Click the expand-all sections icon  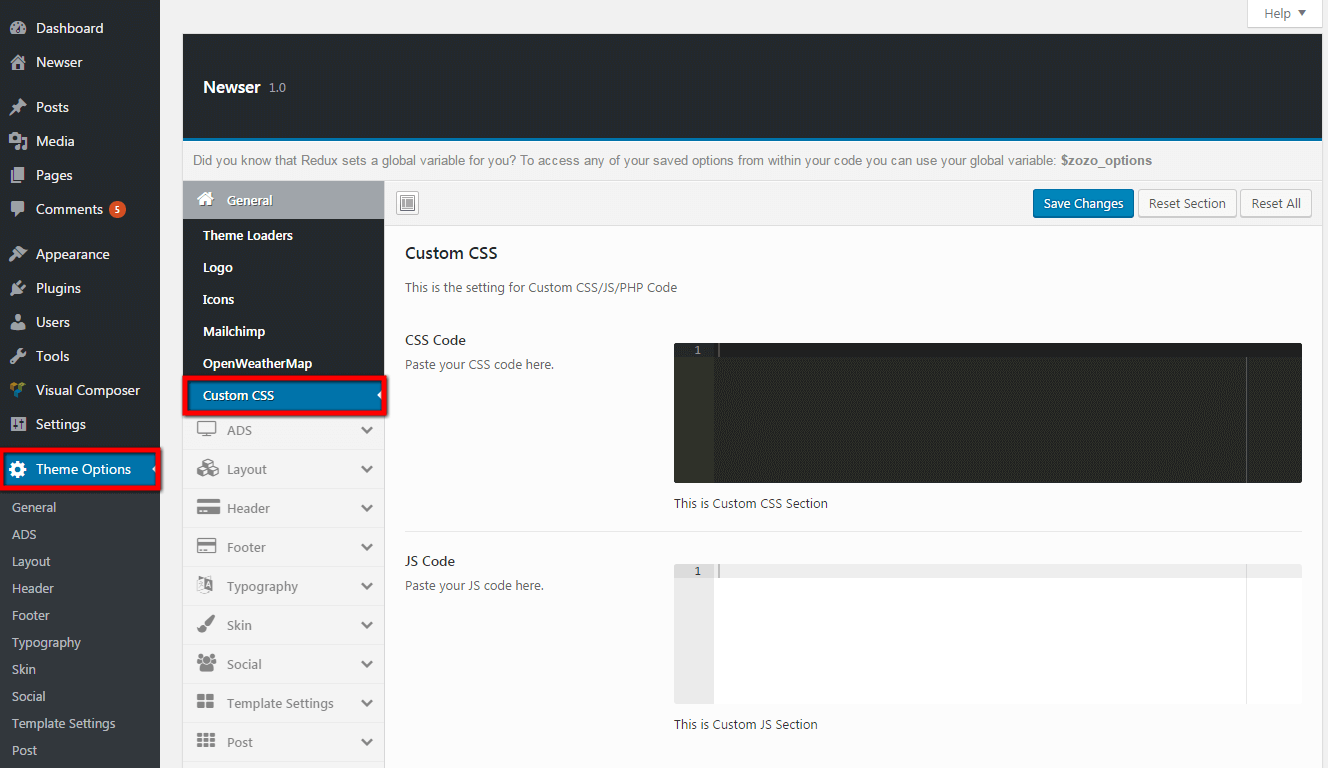[407, 204]
